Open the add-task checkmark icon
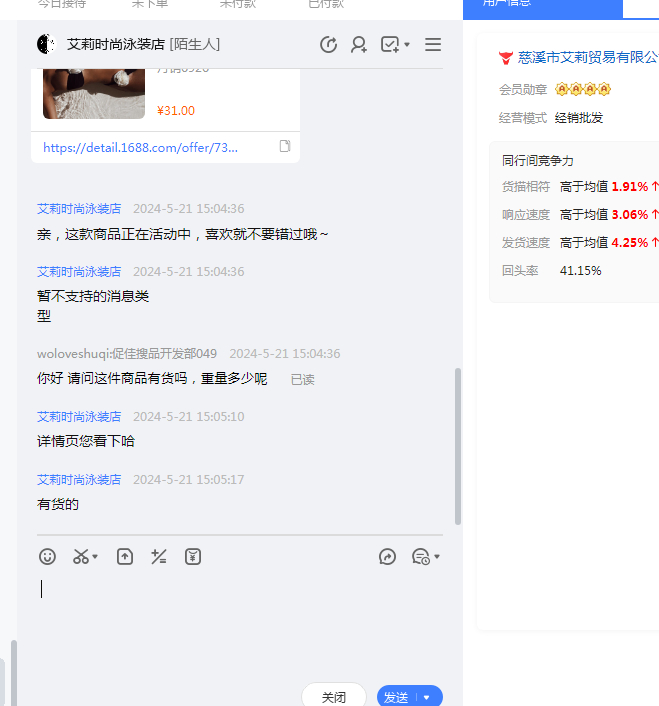The height and width of the screenshot is (706, 659). click(390, 45)
